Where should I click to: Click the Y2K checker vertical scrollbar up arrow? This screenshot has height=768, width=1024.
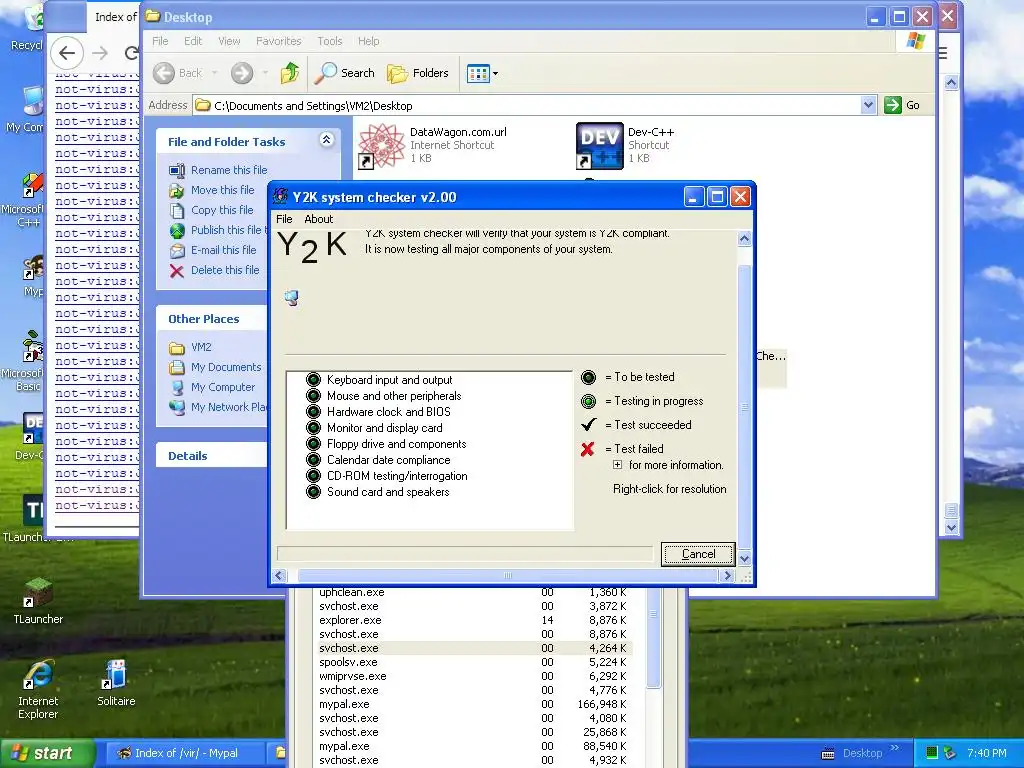tap(744, 239)
